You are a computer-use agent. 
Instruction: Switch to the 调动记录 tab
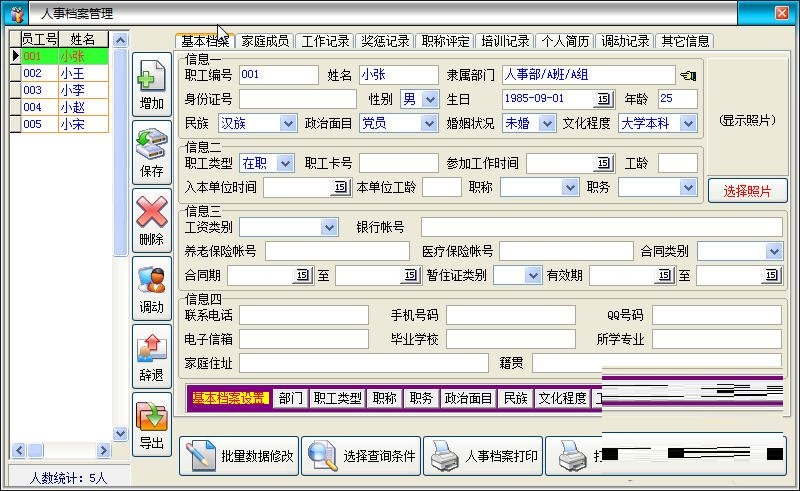pos(625,41)
